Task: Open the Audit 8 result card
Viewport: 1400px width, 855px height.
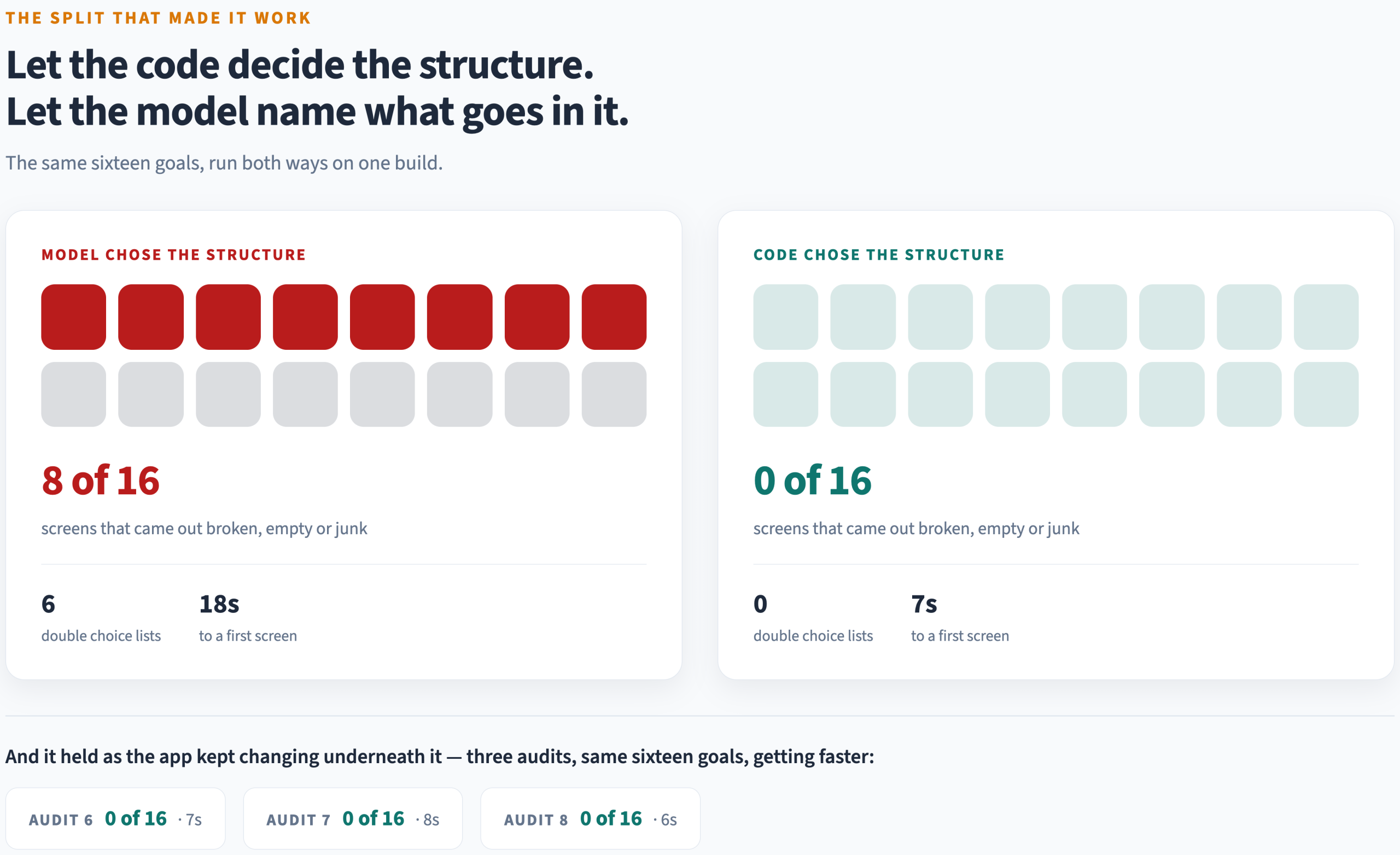Action: point(590,818)
